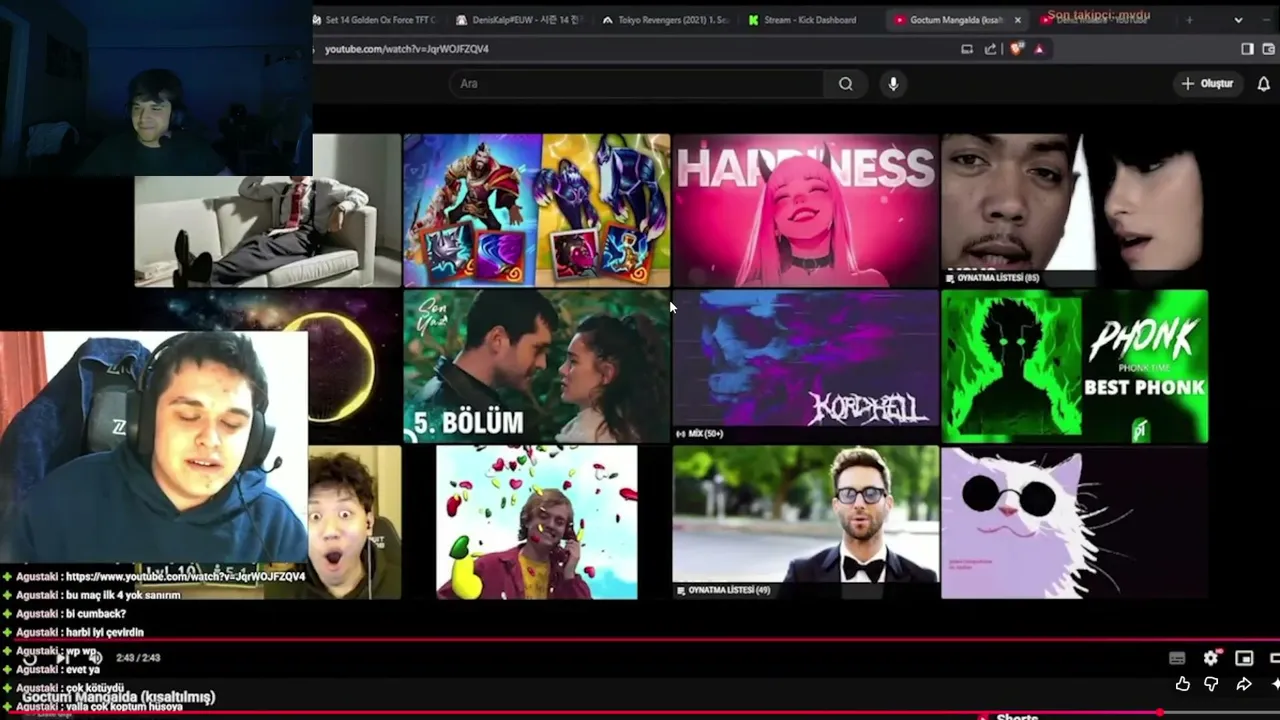This screenshot has width=1280, height=720.
Task: Dislike the video with thumbs down
Action: click(1211, 684)
